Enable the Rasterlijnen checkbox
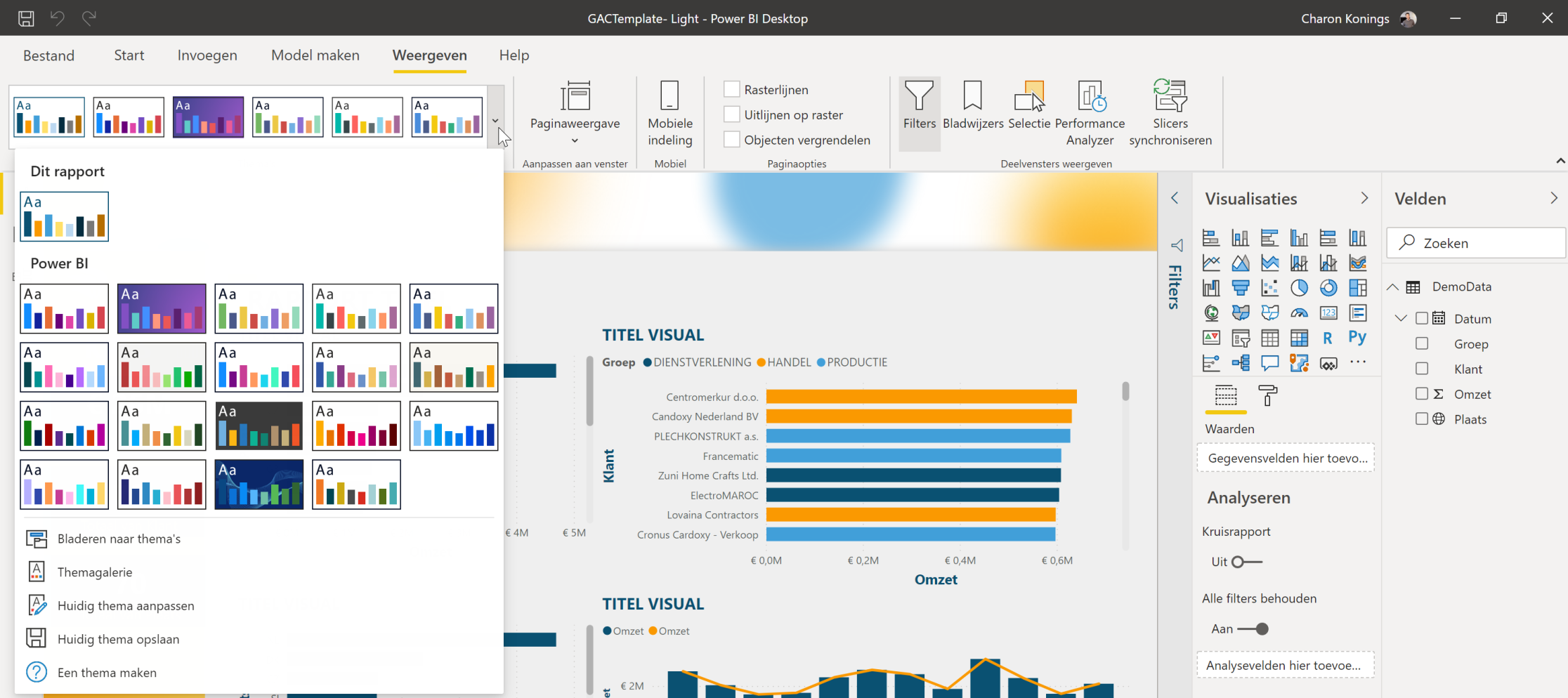The height and width of the screenshot is (698, 1568). click(x=732, y=89)
